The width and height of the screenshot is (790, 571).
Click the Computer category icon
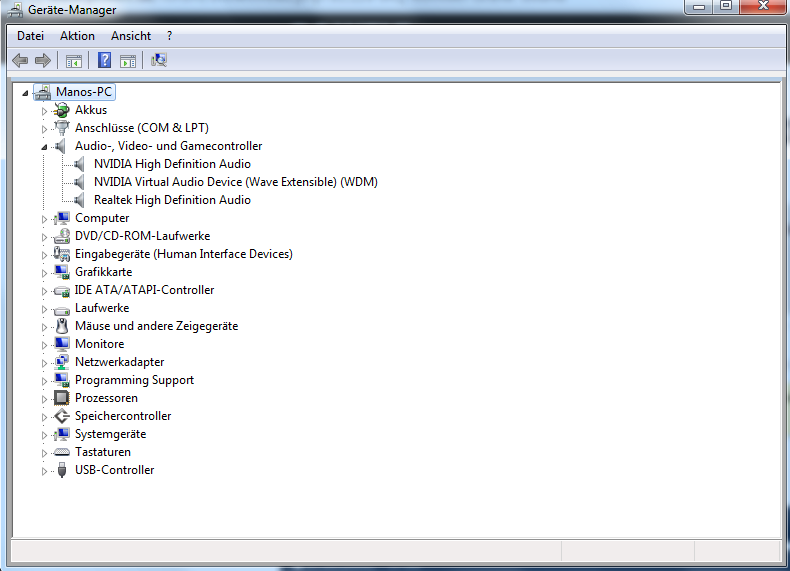61,218
